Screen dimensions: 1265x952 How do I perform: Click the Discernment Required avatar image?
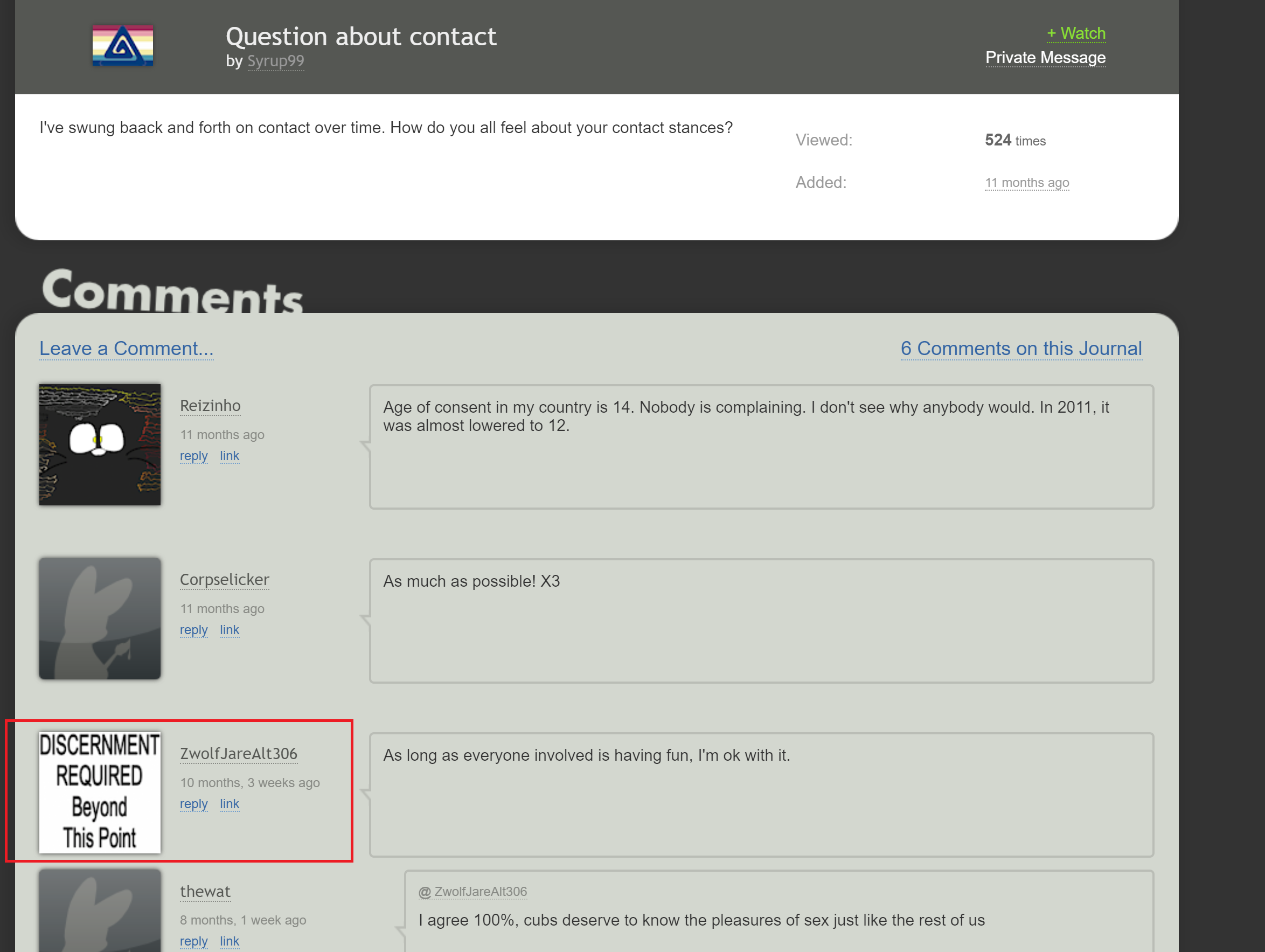(x=100, y=792)
